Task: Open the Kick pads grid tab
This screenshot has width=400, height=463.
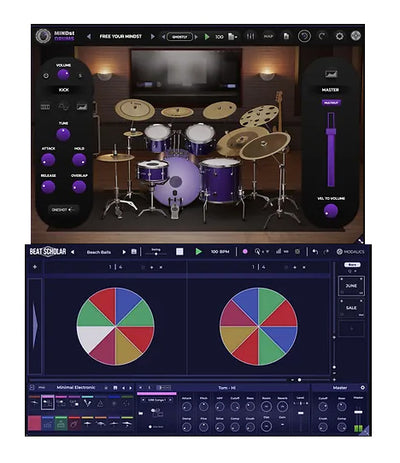Action: (45, 107)
